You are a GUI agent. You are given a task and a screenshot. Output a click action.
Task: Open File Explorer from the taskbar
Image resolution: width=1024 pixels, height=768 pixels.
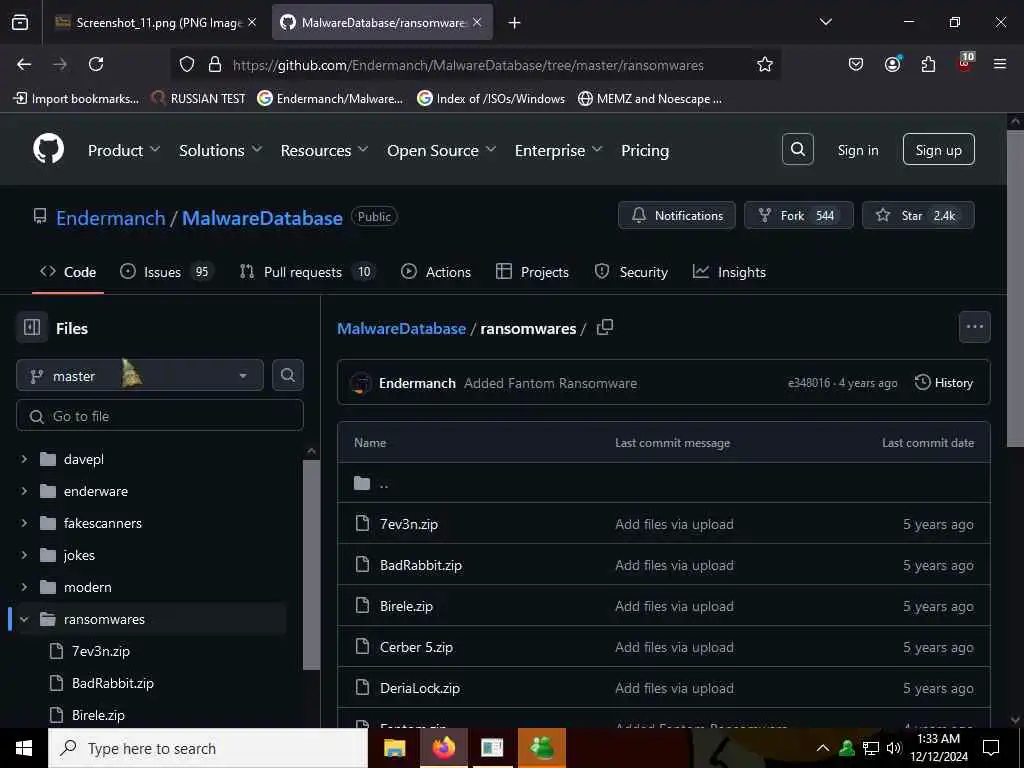point(394,748)
